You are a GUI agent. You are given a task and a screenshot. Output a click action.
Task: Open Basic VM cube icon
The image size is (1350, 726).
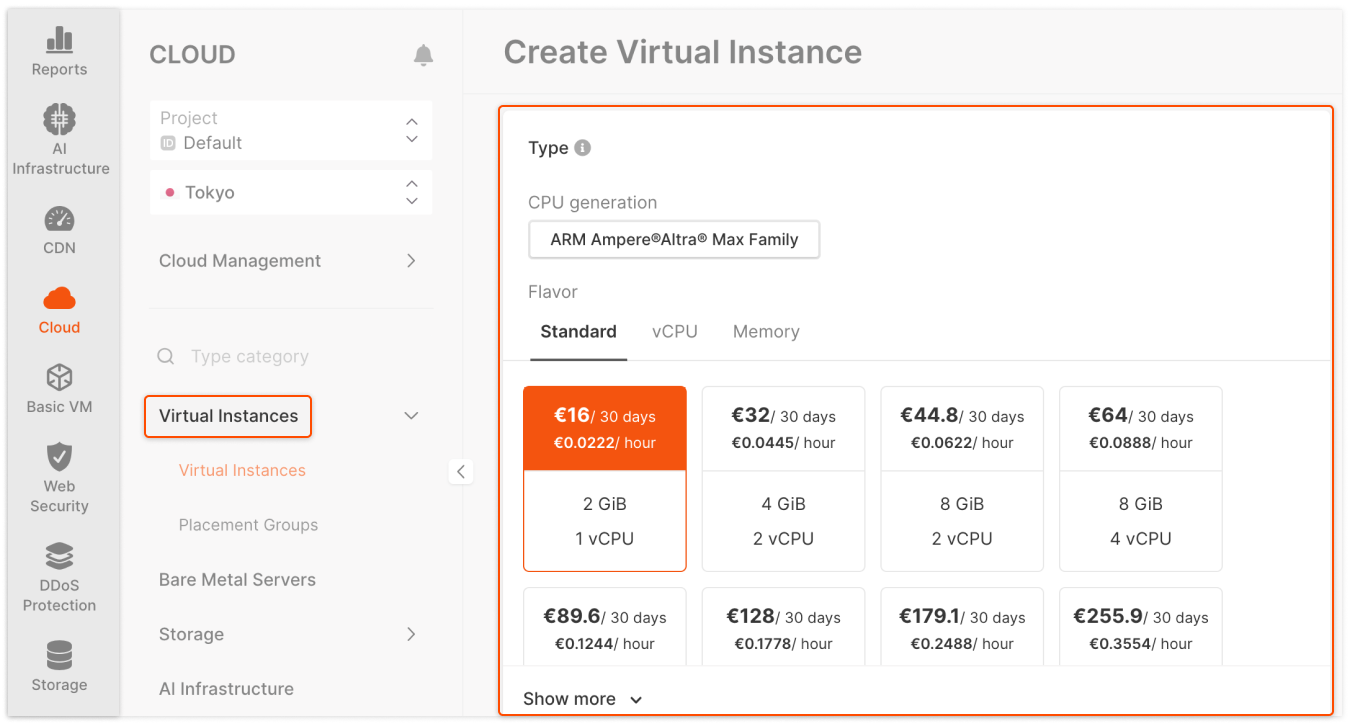[59, 377]
